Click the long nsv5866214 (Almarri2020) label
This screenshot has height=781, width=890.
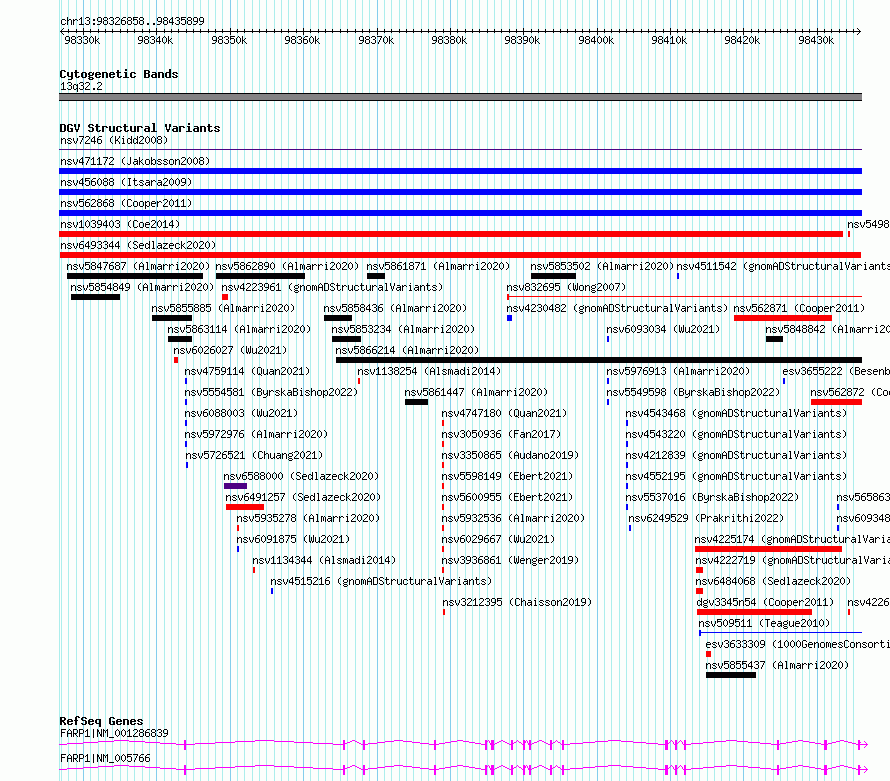(407, 350)
